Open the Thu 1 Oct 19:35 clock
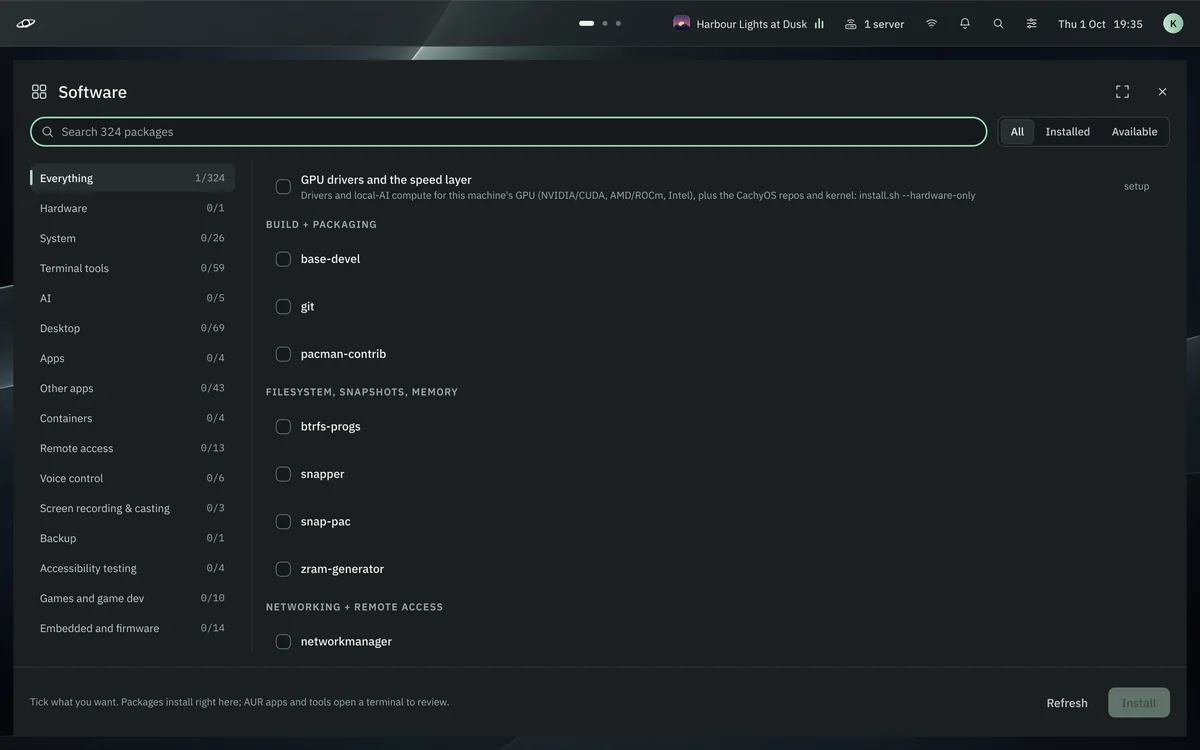 click(1100, 24)
